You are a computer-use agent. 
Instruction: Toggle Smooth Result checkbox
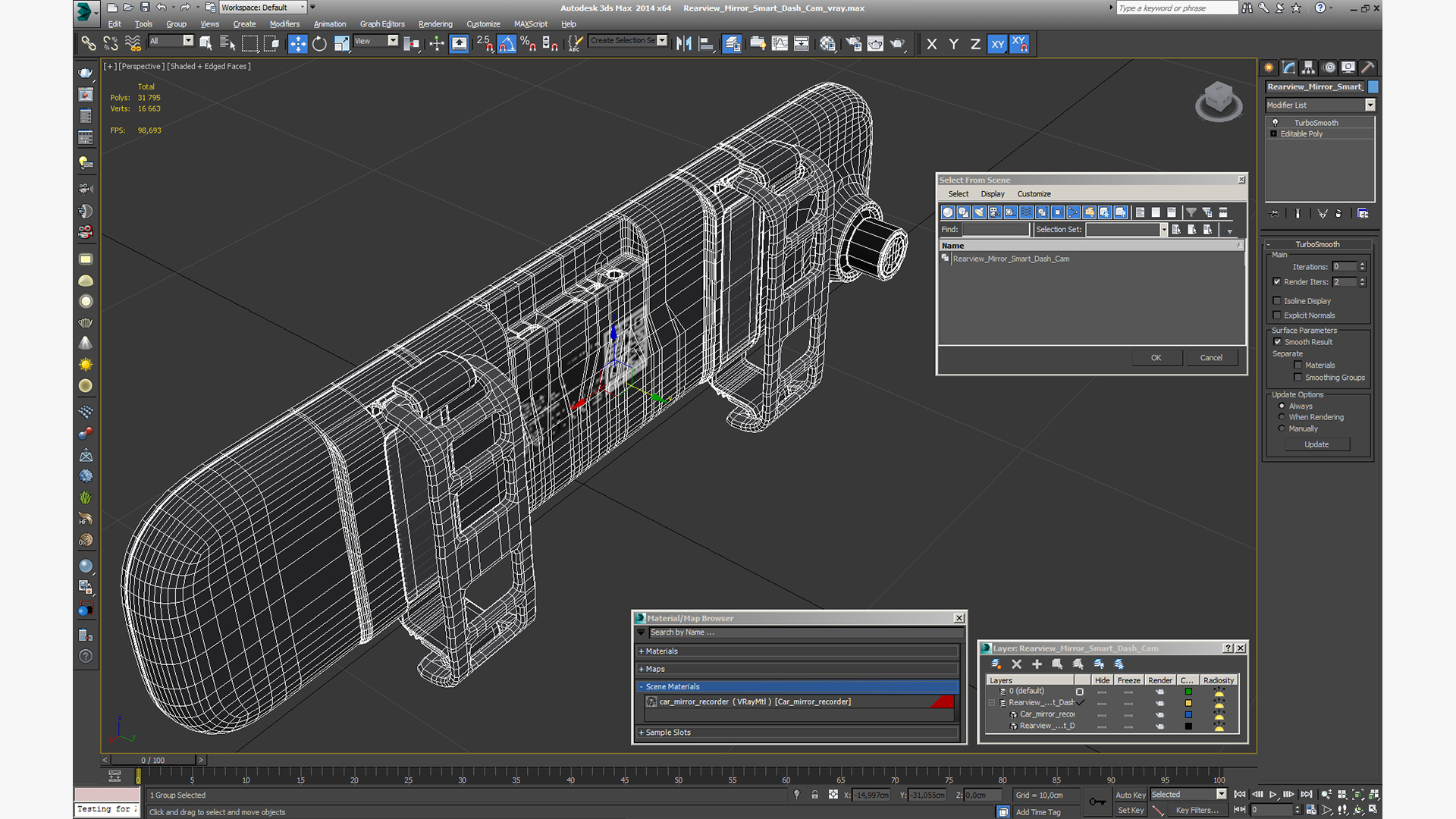click(x=1278, y=342)
